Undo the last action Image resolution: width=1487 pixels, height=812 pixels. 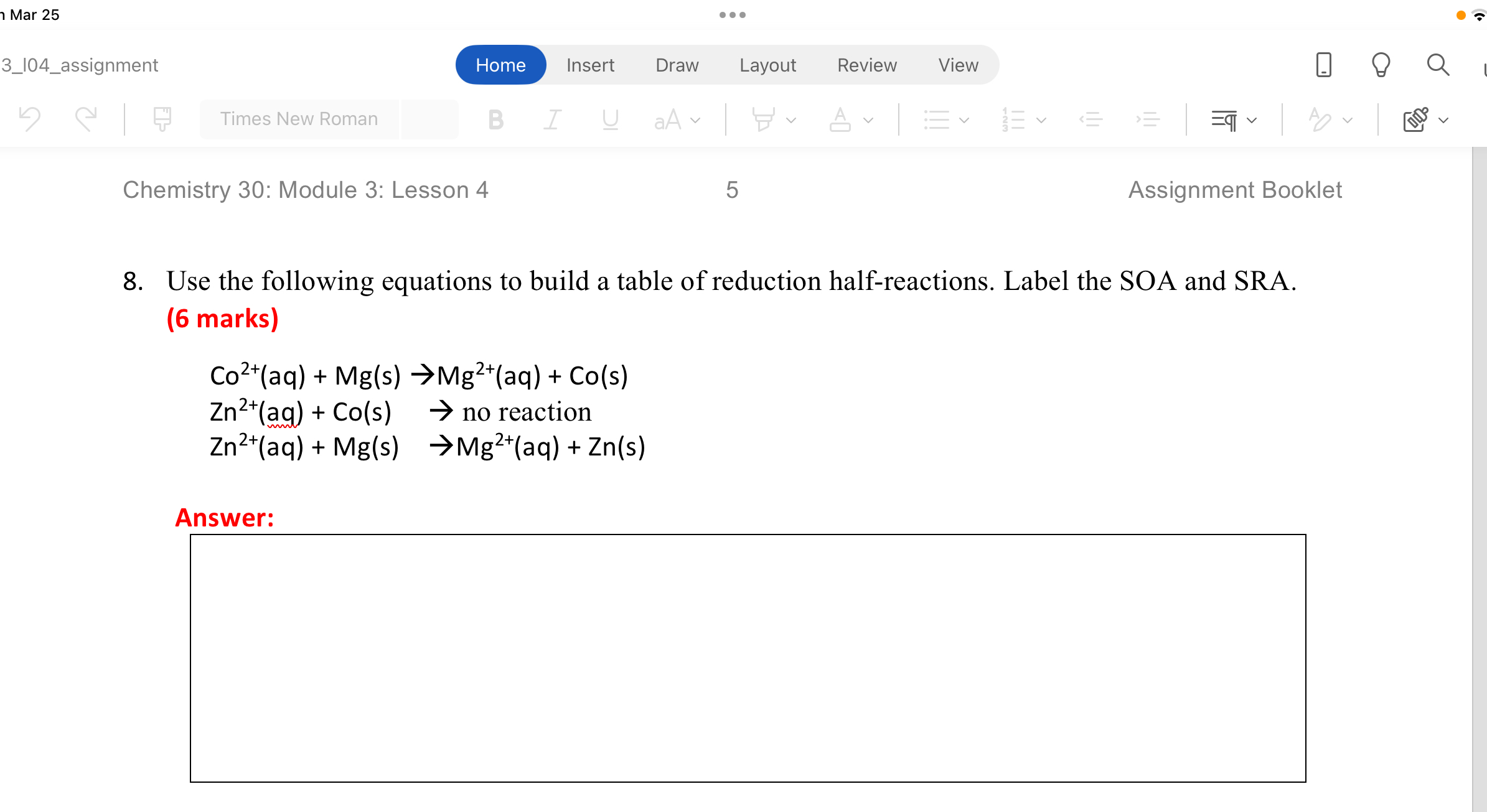pos(29,119)
